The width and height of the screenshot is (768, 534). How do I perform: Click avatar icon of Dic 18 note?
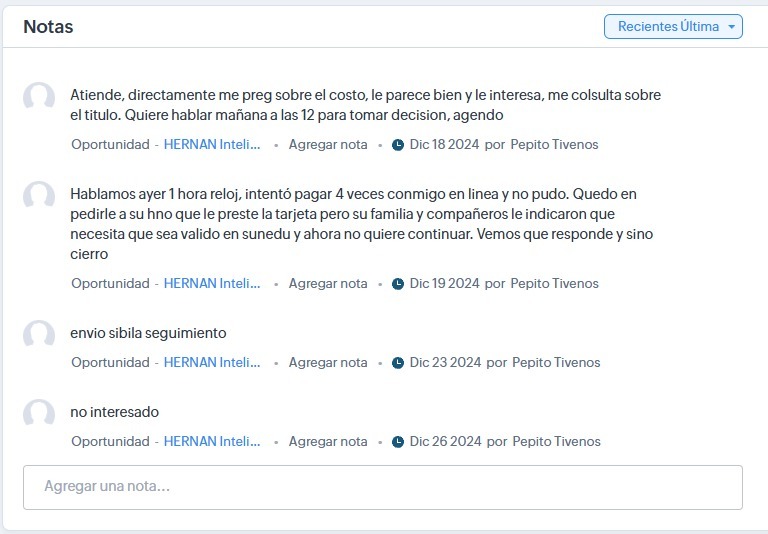39,98
